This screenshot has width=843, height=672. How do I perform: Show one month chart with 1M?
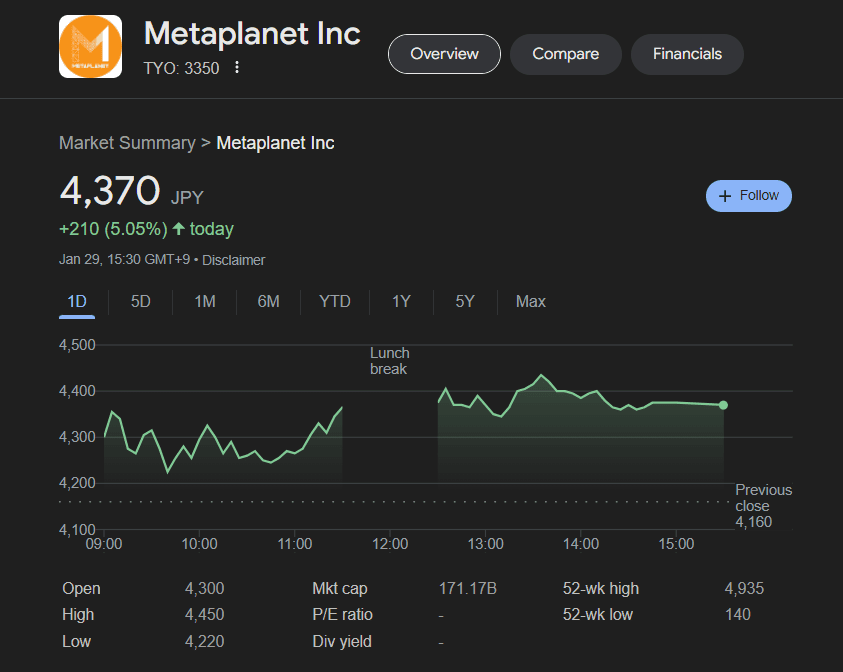[204, 301]
